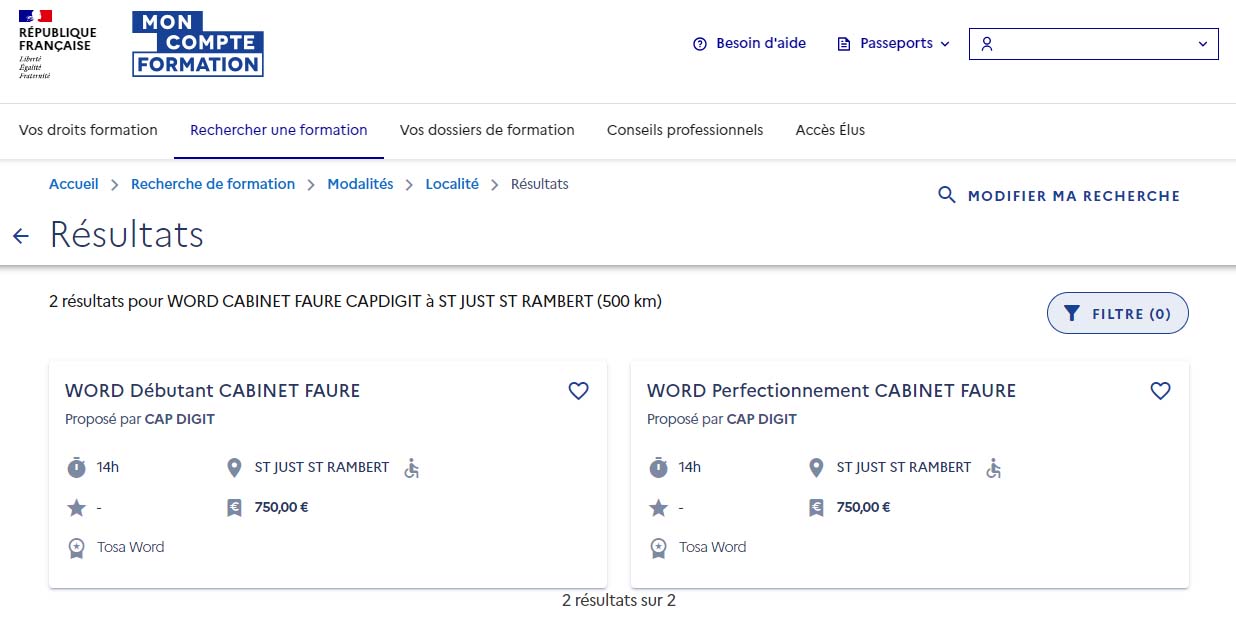Click rating star icon in WORD Perfectionnement card
Viewport: 1236px width, 618px height.
pos(658,508)
